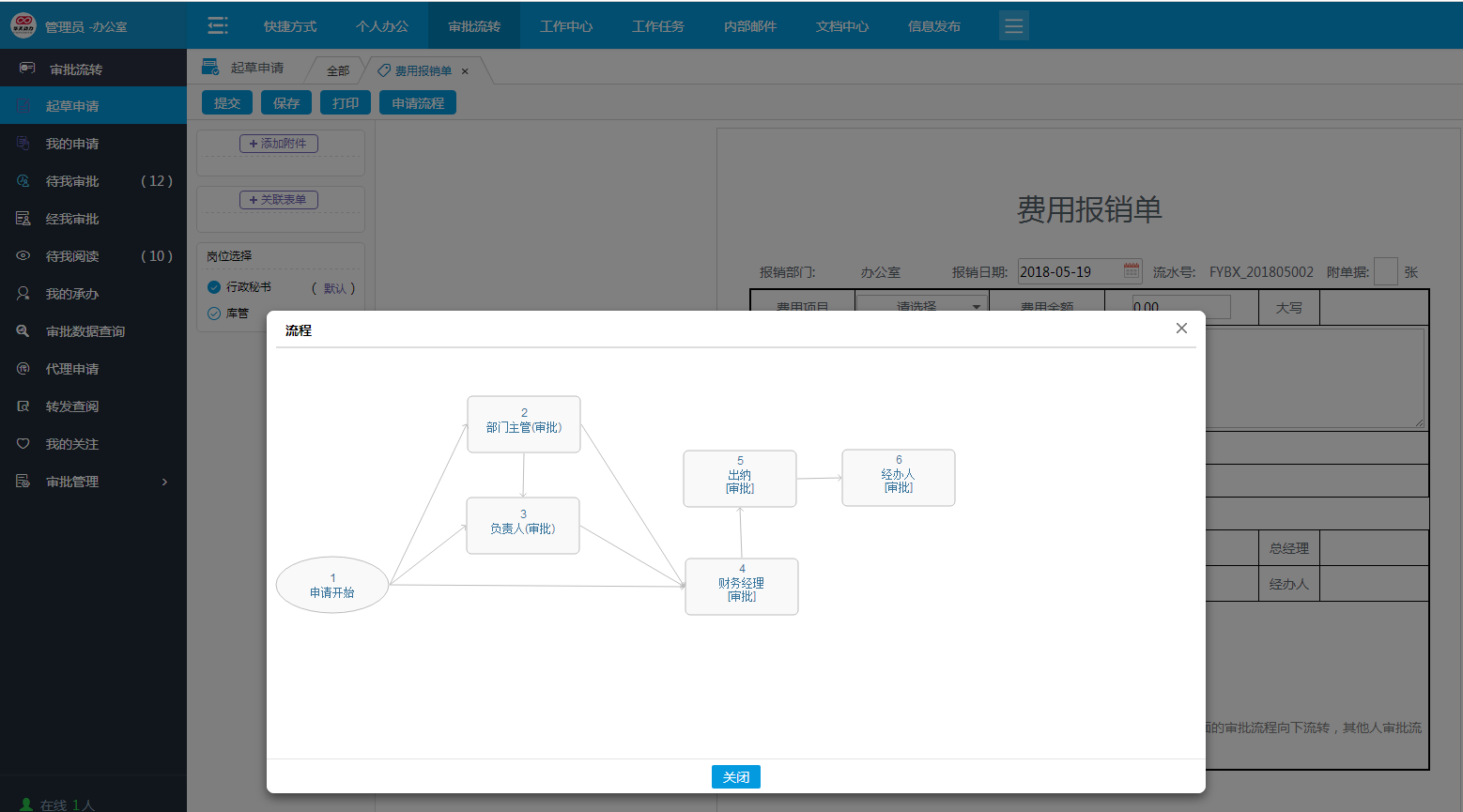The height and width of the screenshot is (812, 1463).
Task: Click the 申请流程 button
Action: [x=418, y=103]
